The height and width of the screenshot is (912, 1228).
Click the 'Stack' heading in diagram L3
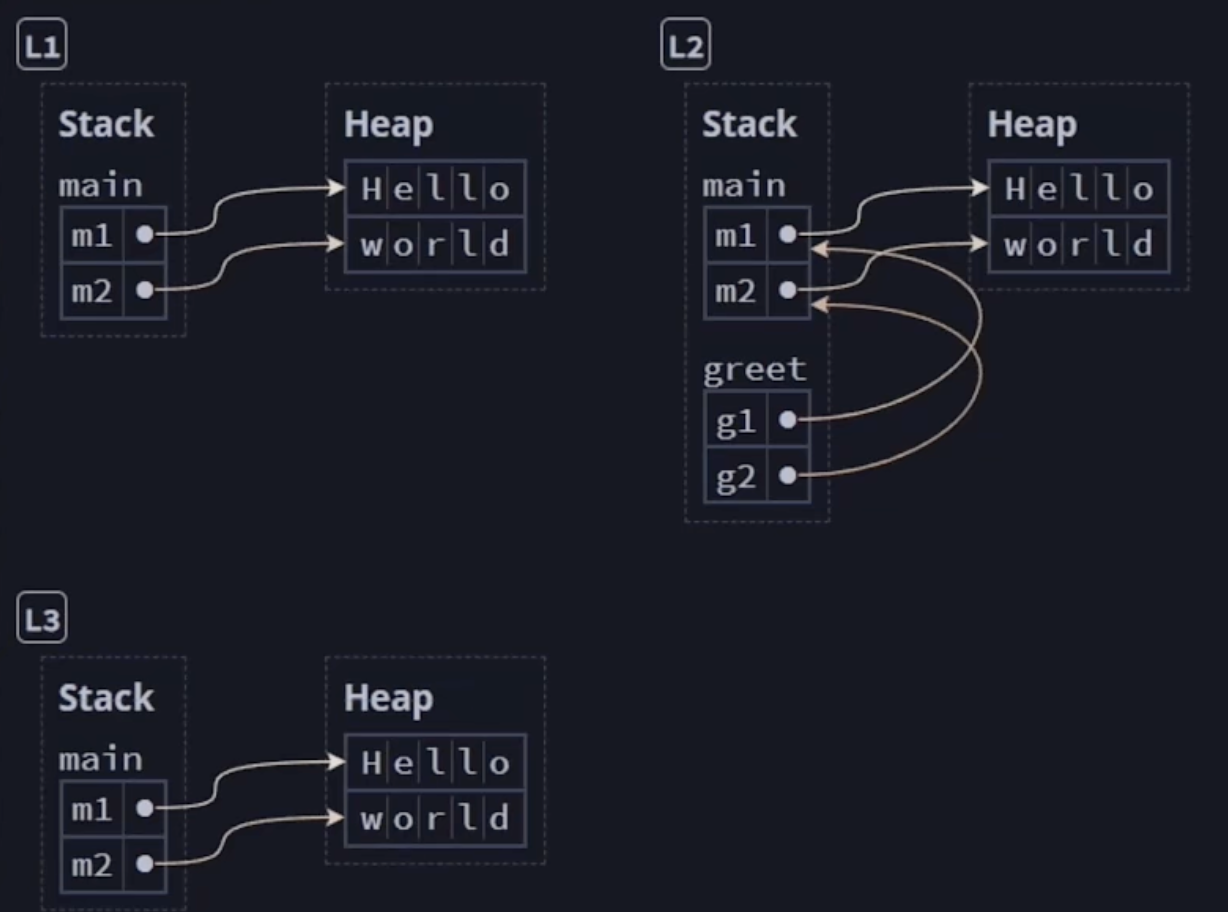click(x=106, y=698)
